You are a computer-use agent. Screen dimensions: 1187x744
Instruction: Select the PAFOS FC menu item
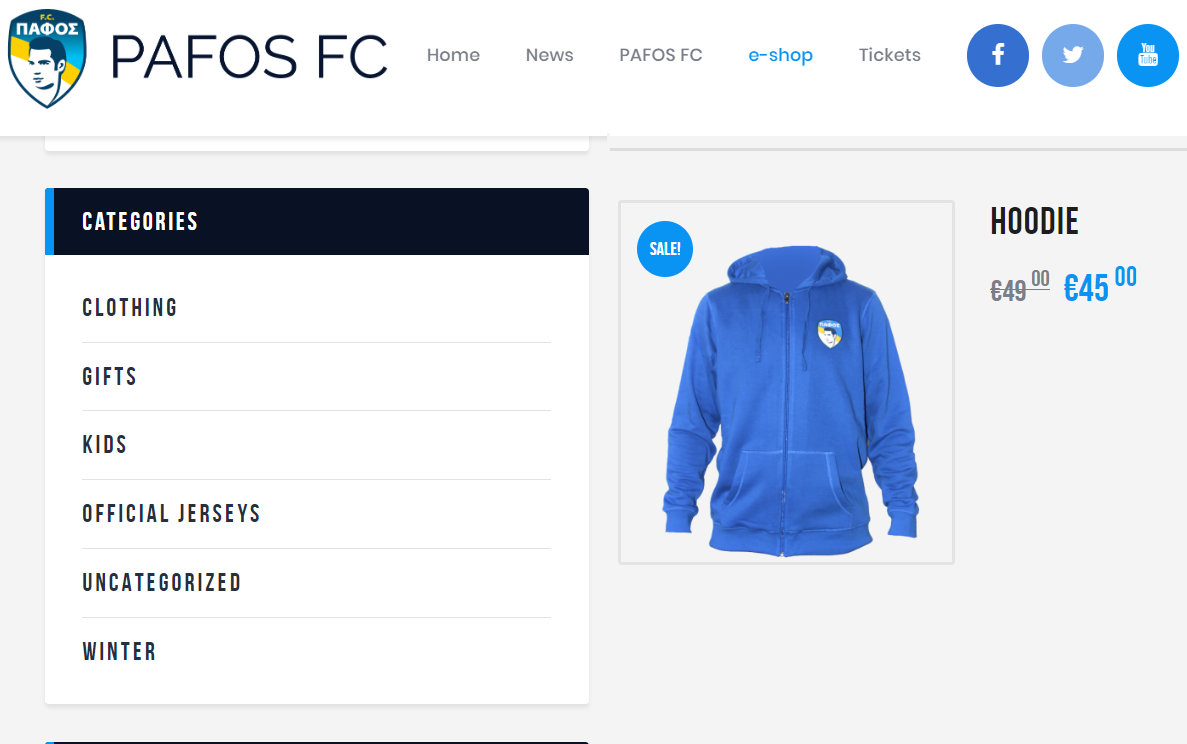point(660,55)
